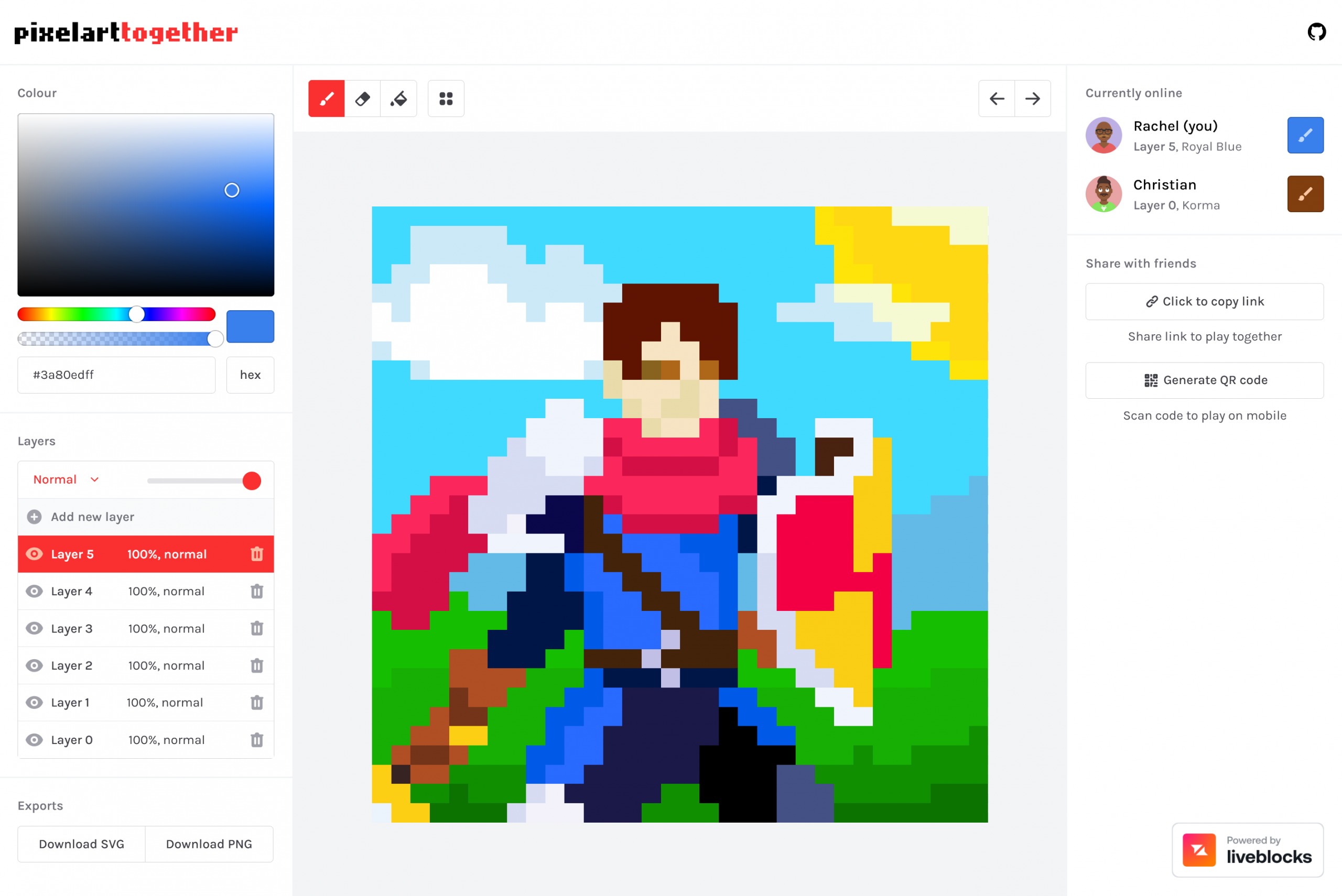Select the Brush tool
The width and height of the screenshot is (1342, 896).
point(327,99)
